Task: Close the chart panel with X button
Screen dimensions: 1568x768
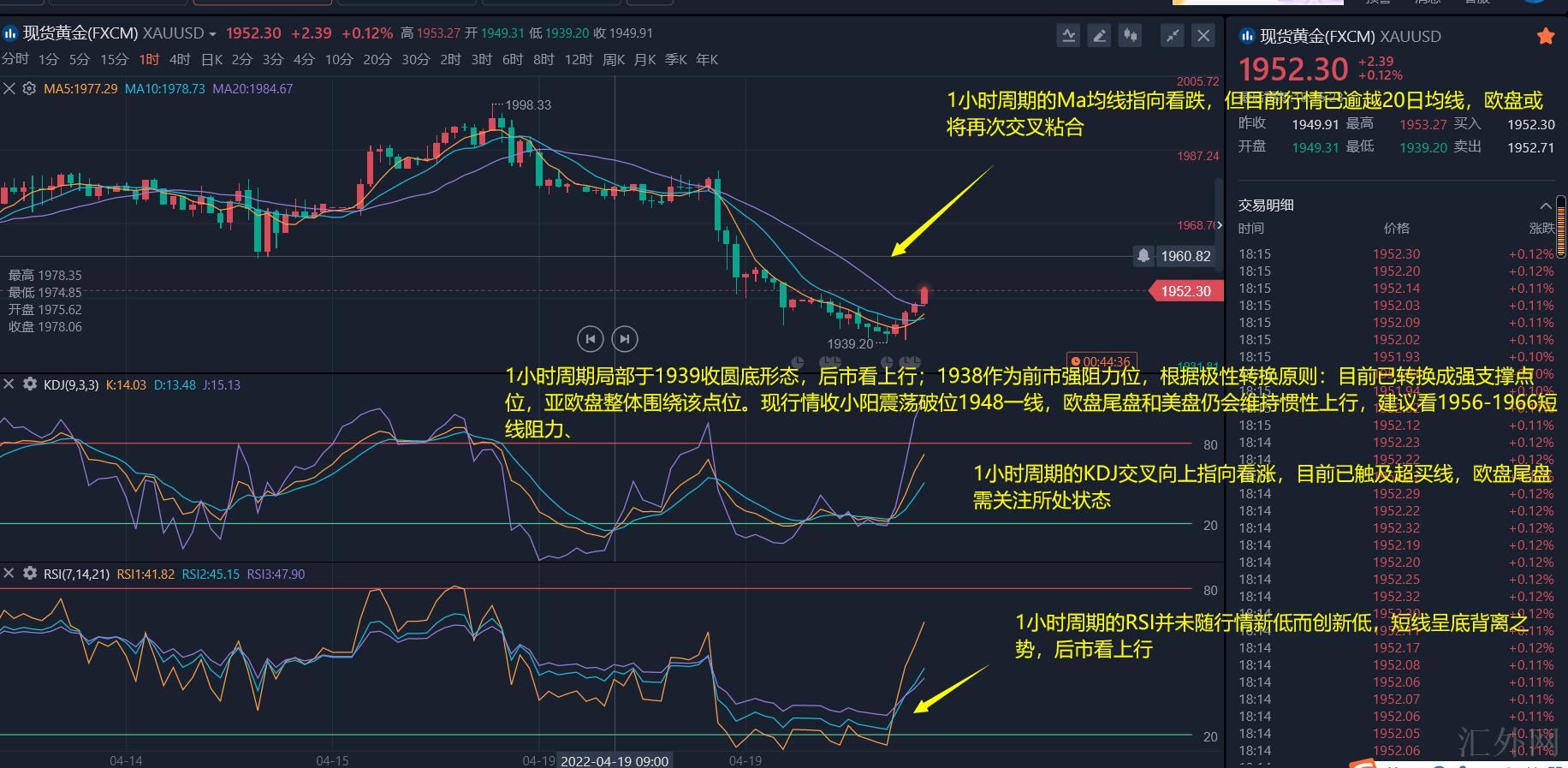Action: 1203,35
